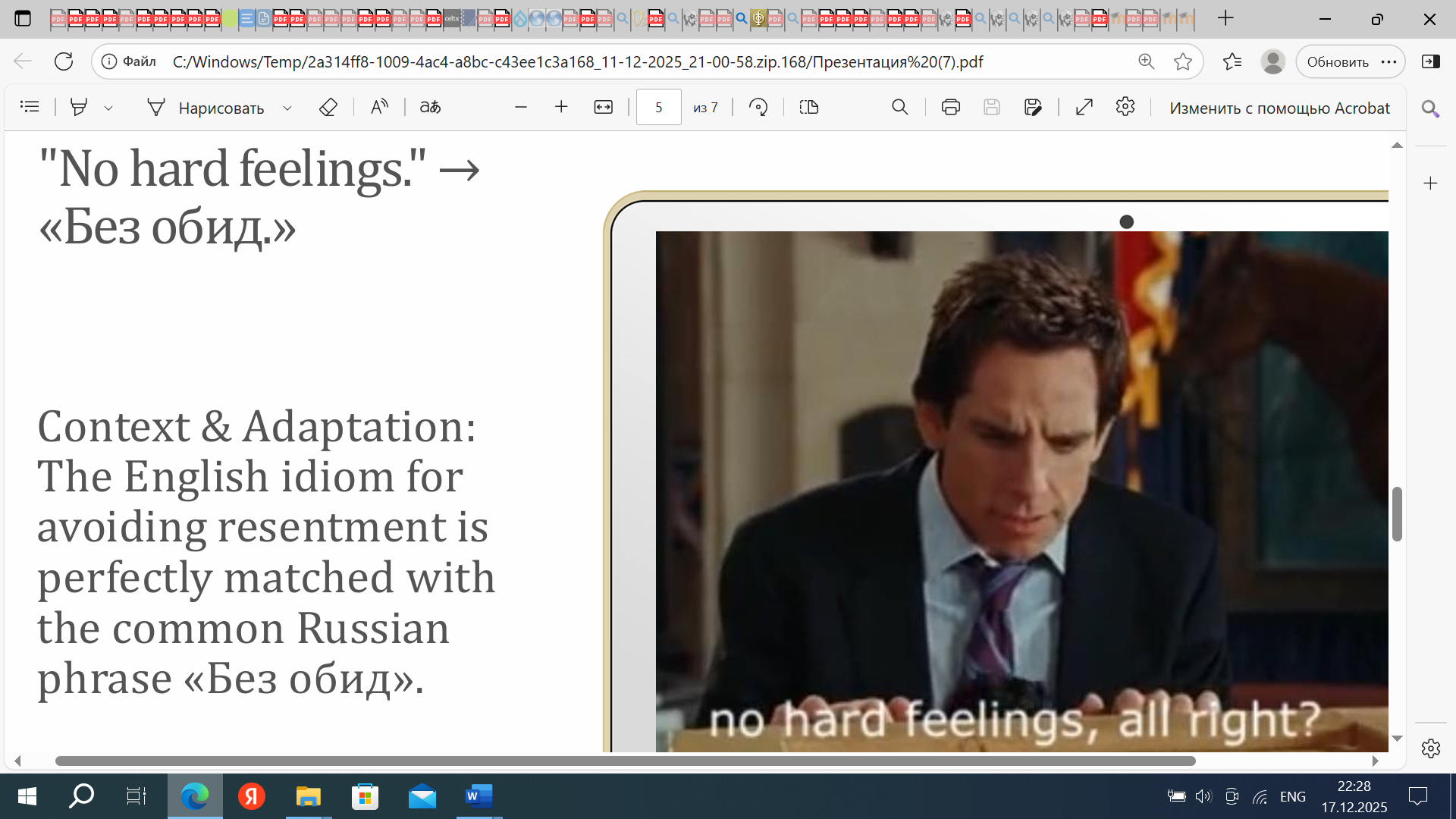Expand the highlighter color options dropdown
The image size is (1456, 819).
[108, 108]
